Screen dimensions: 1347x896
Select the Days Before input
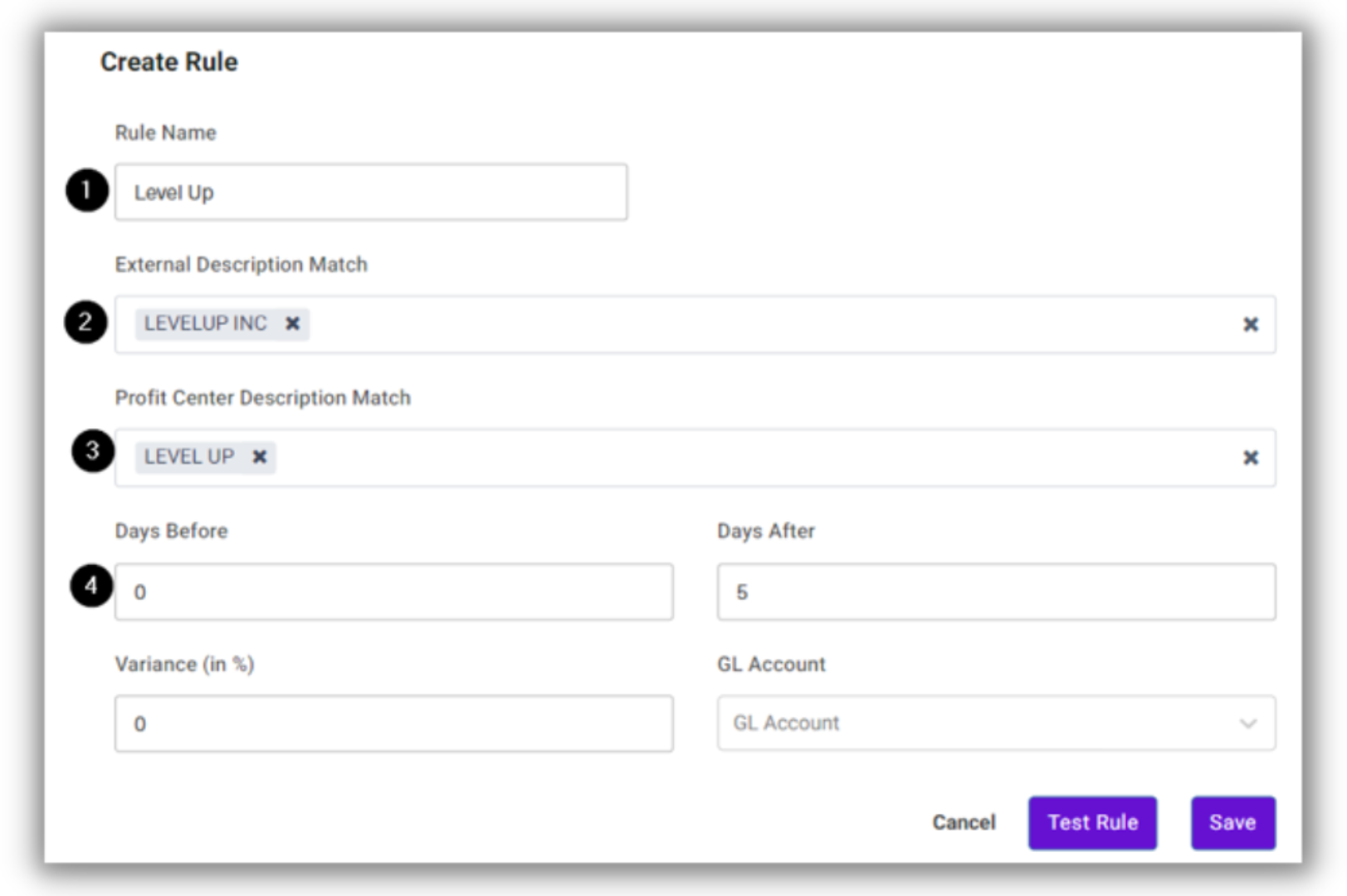click(394, 592)
